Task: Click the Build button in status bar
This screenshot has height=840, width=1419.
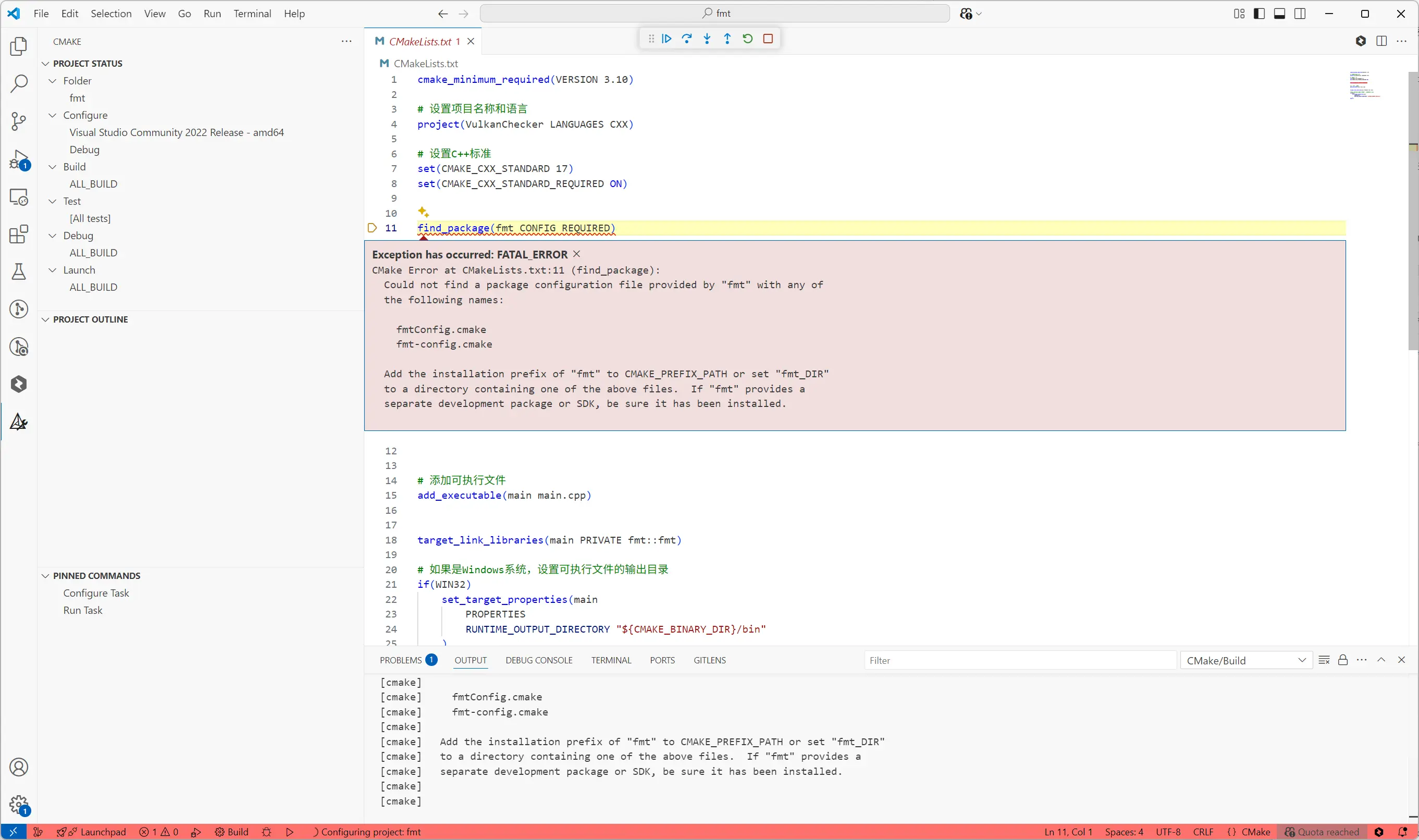Action: tap(231, 832)
